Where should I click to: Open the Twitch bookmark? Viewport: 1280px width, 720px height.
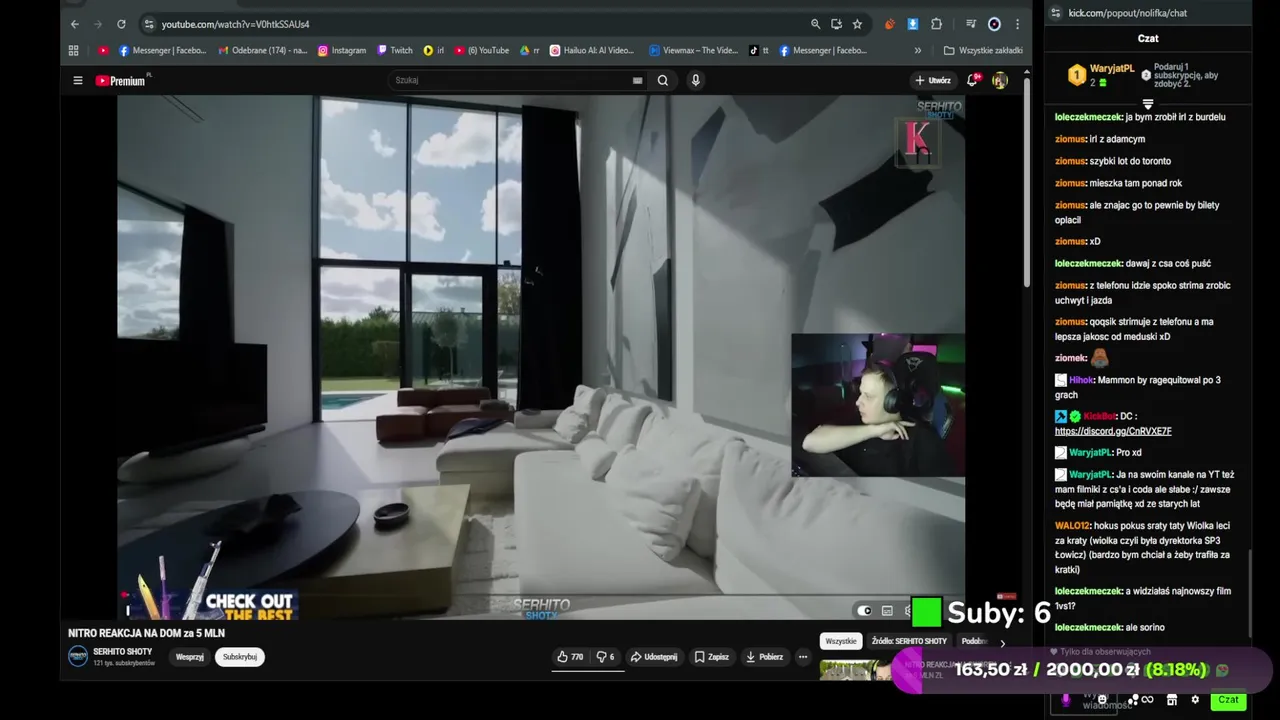point(395,50)
